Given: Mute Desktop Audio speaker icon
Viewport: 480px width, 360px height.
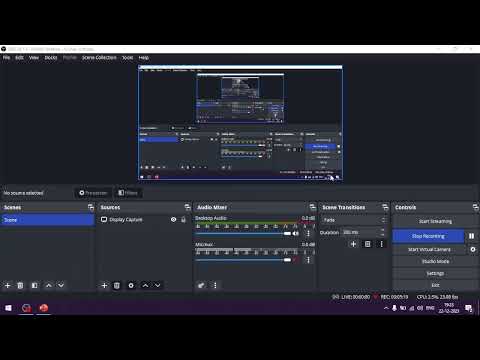Looking at the screenshot, I should click(x=295, y=233).
